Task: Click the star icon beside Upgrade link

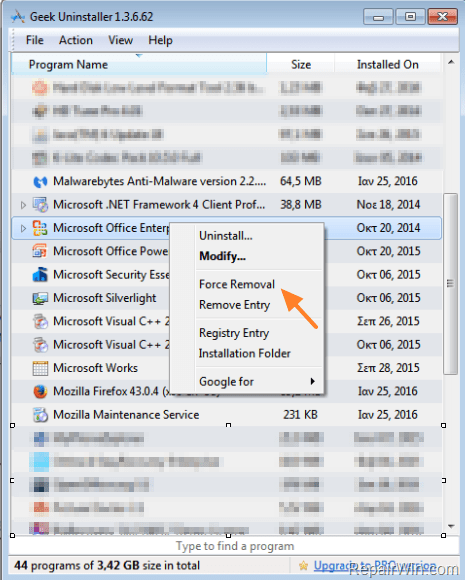Action: [303, 565]
